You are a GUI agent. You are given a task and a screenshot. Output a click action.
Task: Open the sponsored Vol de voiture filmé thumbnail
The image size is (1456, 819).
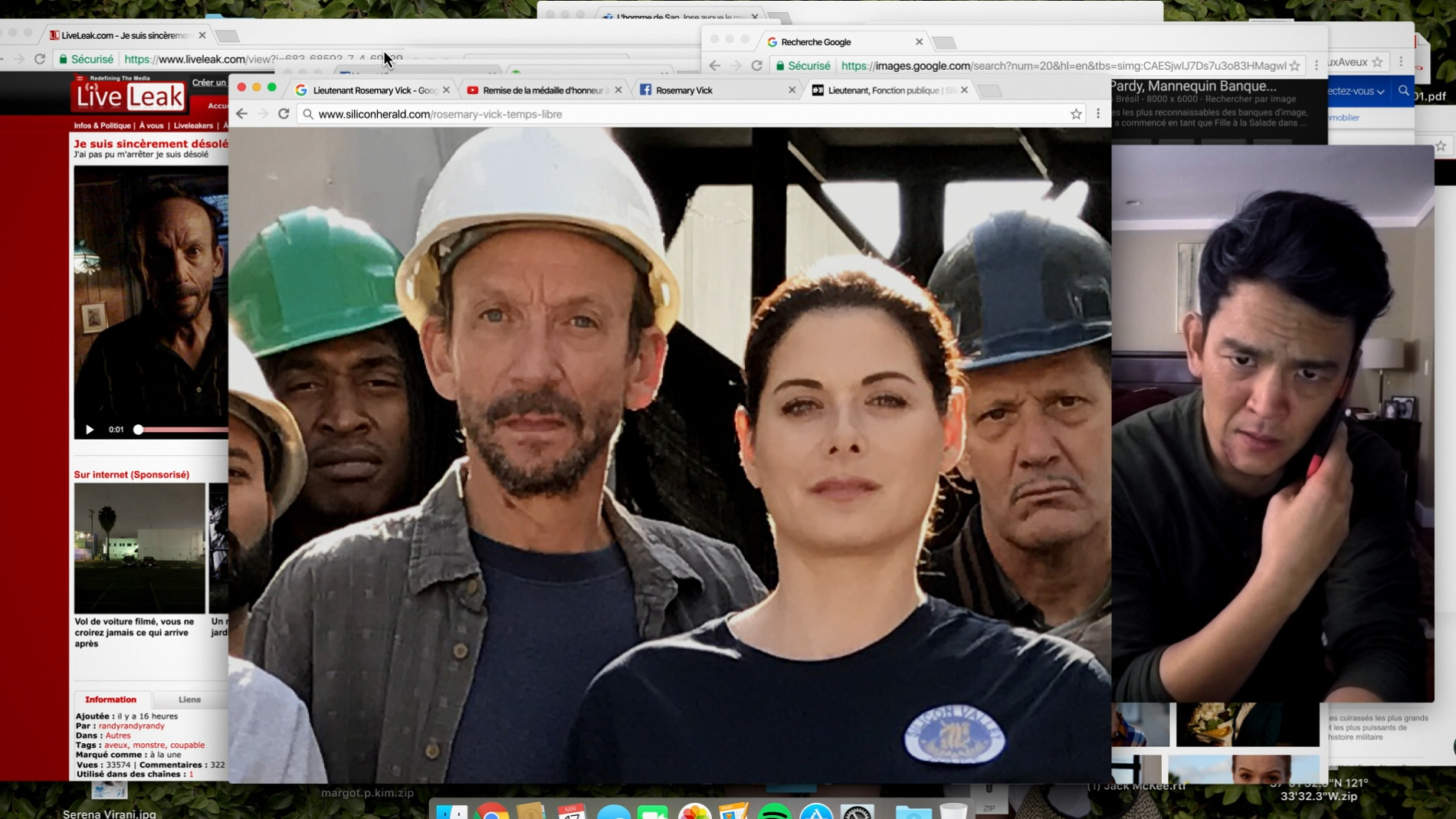tap(139, 548)
